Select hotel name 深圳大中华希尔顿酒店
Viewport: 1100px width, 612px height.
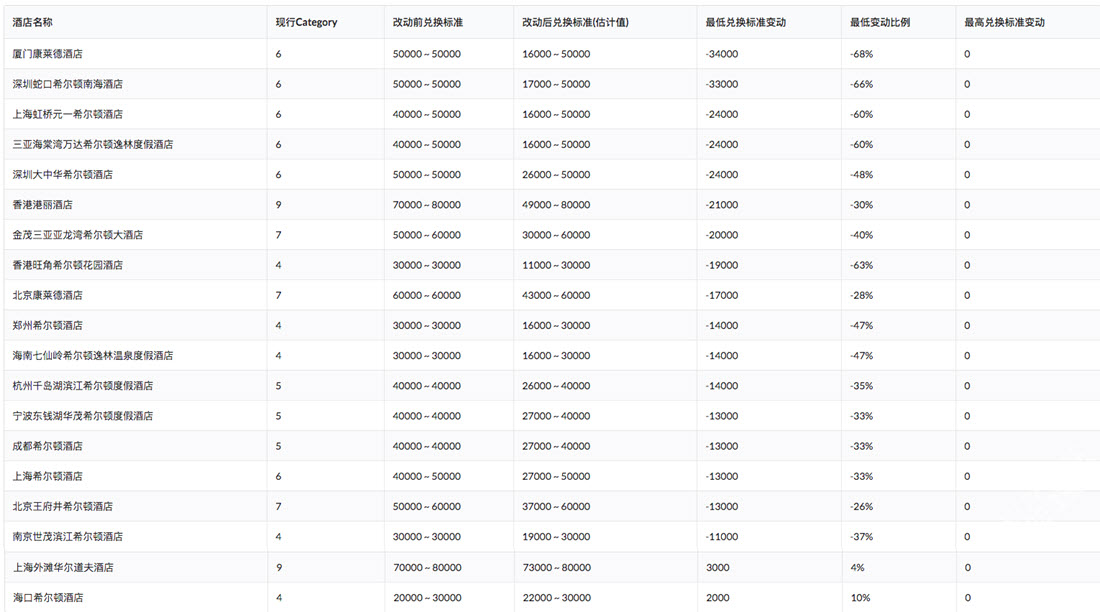point(62,174)
